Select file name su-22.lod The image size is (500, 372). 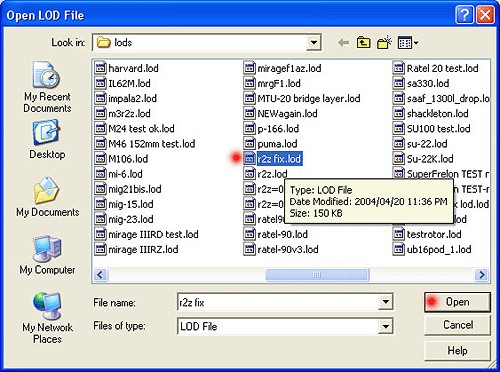(427, 144)
